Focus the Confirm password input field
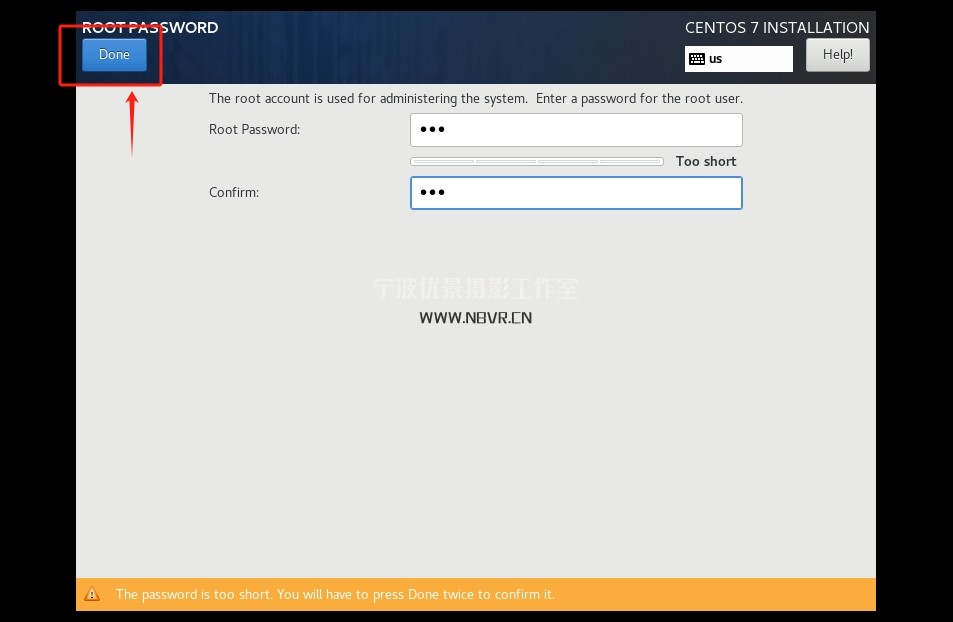This screenshot has width=953, height=622. [576, 193]
